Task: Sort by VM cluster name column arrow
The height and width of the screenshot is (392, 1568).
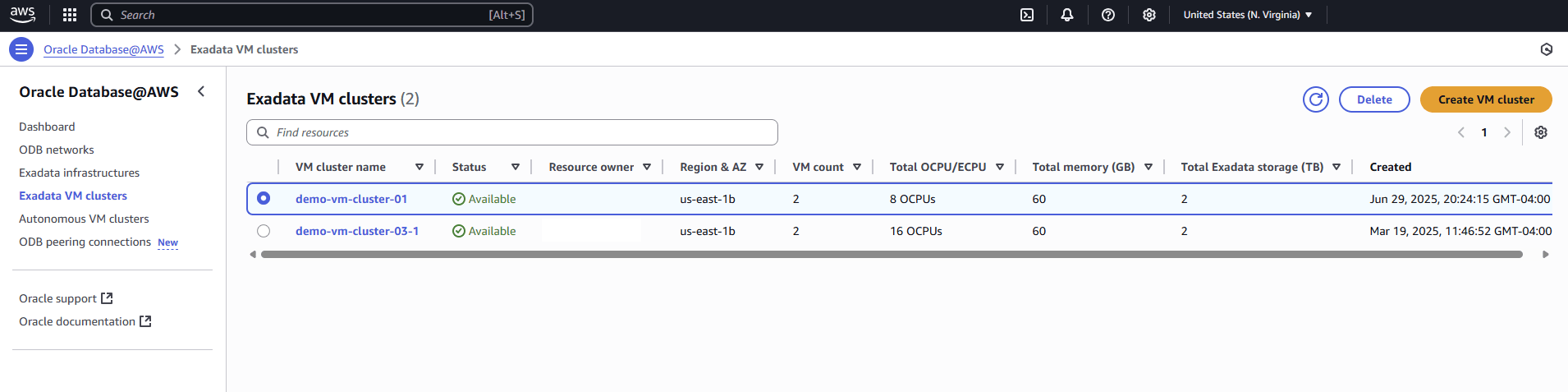Action: pyautogui.click(x=420, y=167)
